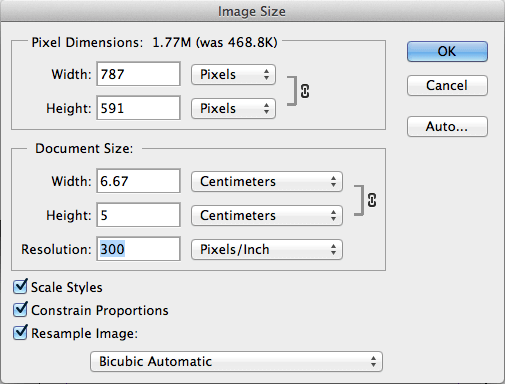Click the document size chain link icon

(372, 200)
